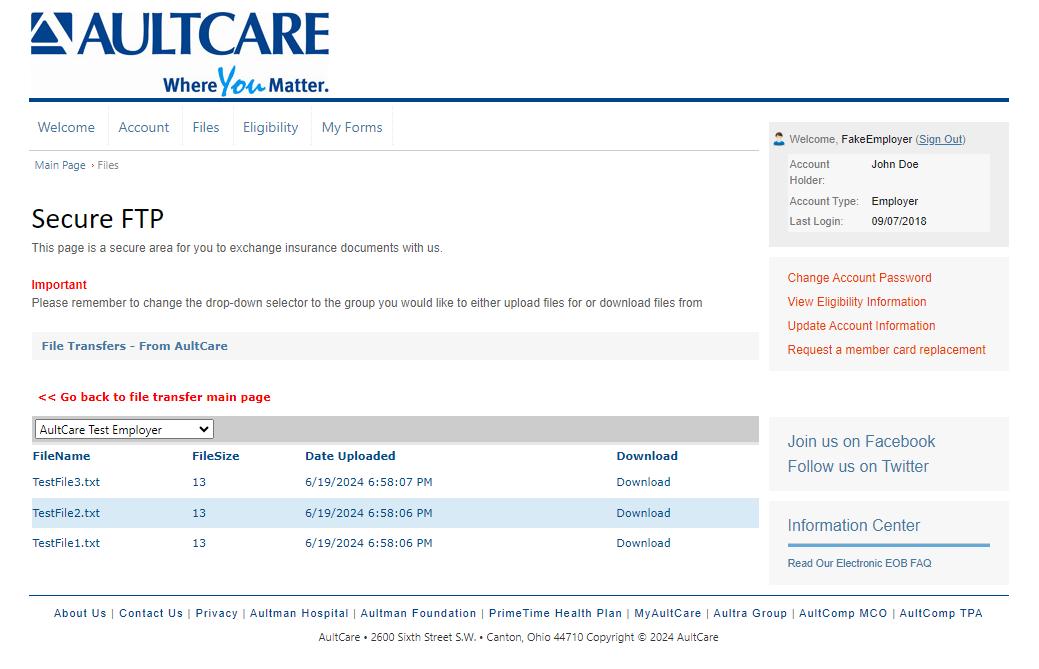The height and width of the screenshot is (669, 1039).
Task: Click the Download column header
Action: point(647,456)
